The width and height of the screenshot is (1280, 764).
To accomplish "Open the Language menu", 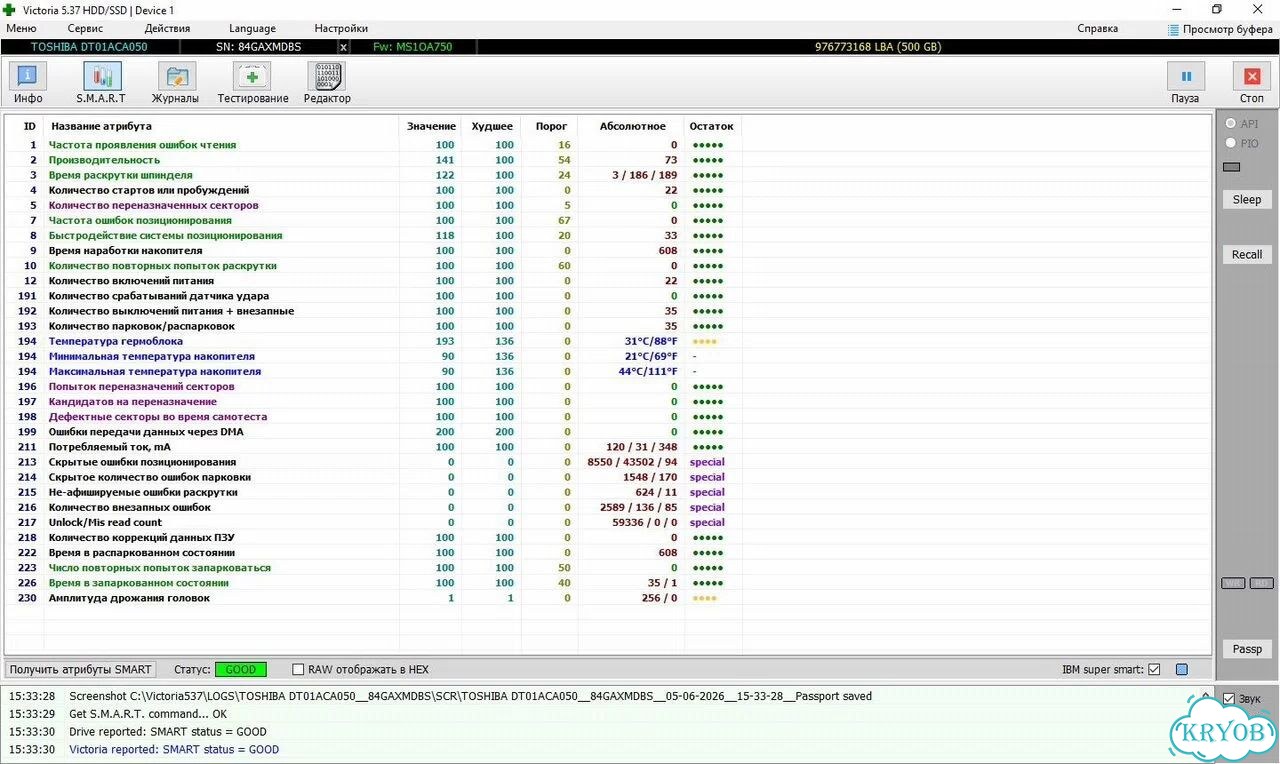I will (252, 29).
